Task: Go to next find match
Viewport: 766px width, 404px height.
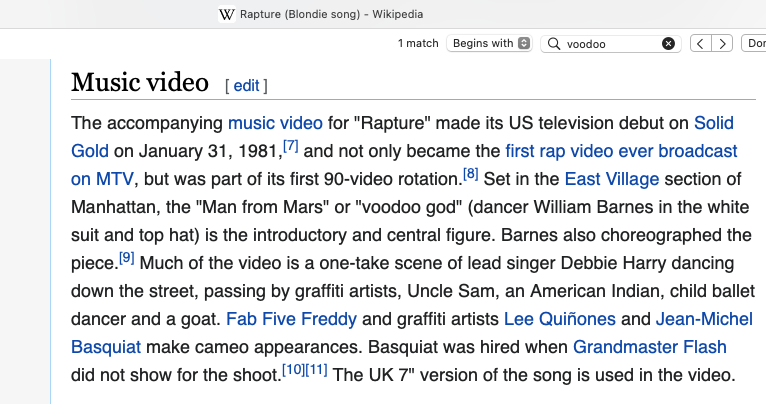Action: point(722,44)
